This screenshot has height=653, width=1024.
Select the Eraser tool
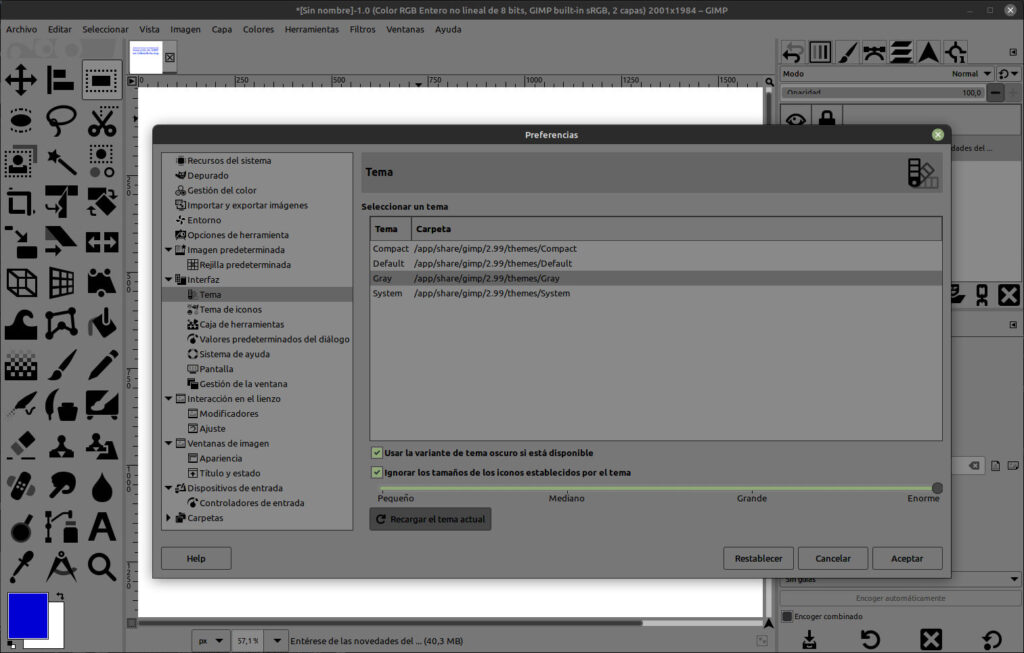(21, 445)
